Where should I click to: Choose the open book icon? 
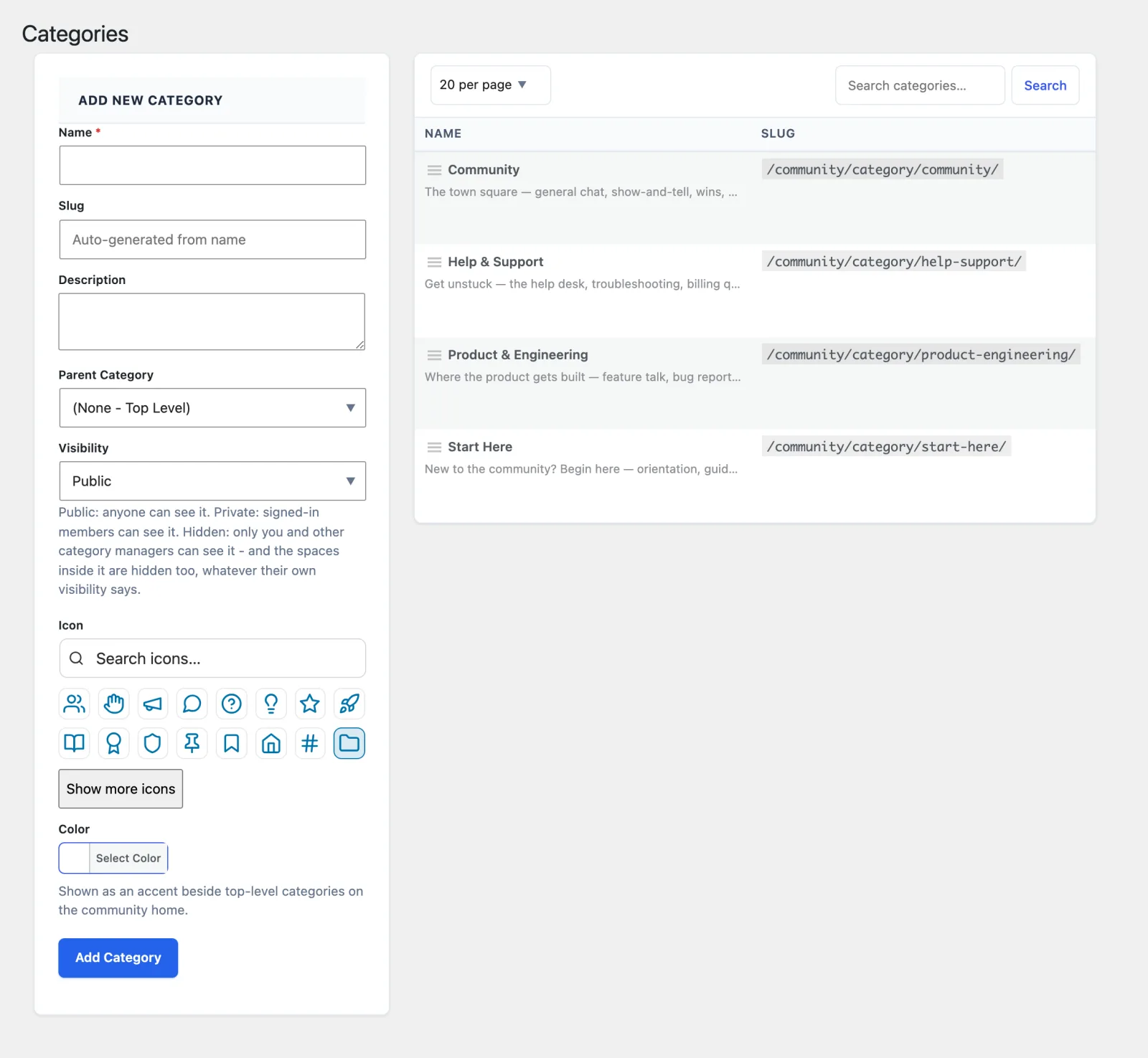tap(74, 743)
